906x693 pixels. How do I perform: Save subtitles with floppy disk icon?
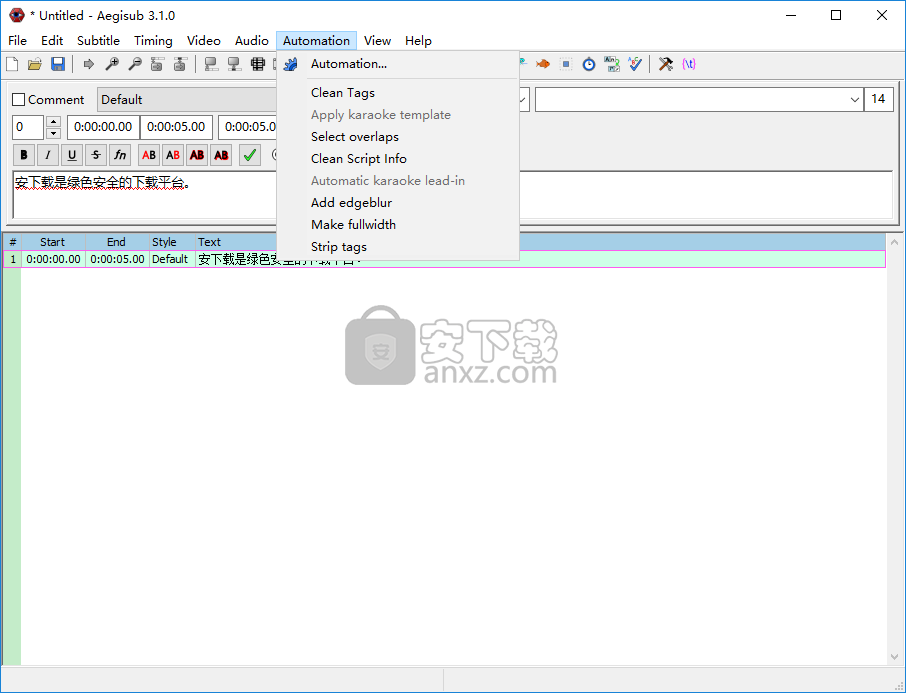click(x=58, y=64)
